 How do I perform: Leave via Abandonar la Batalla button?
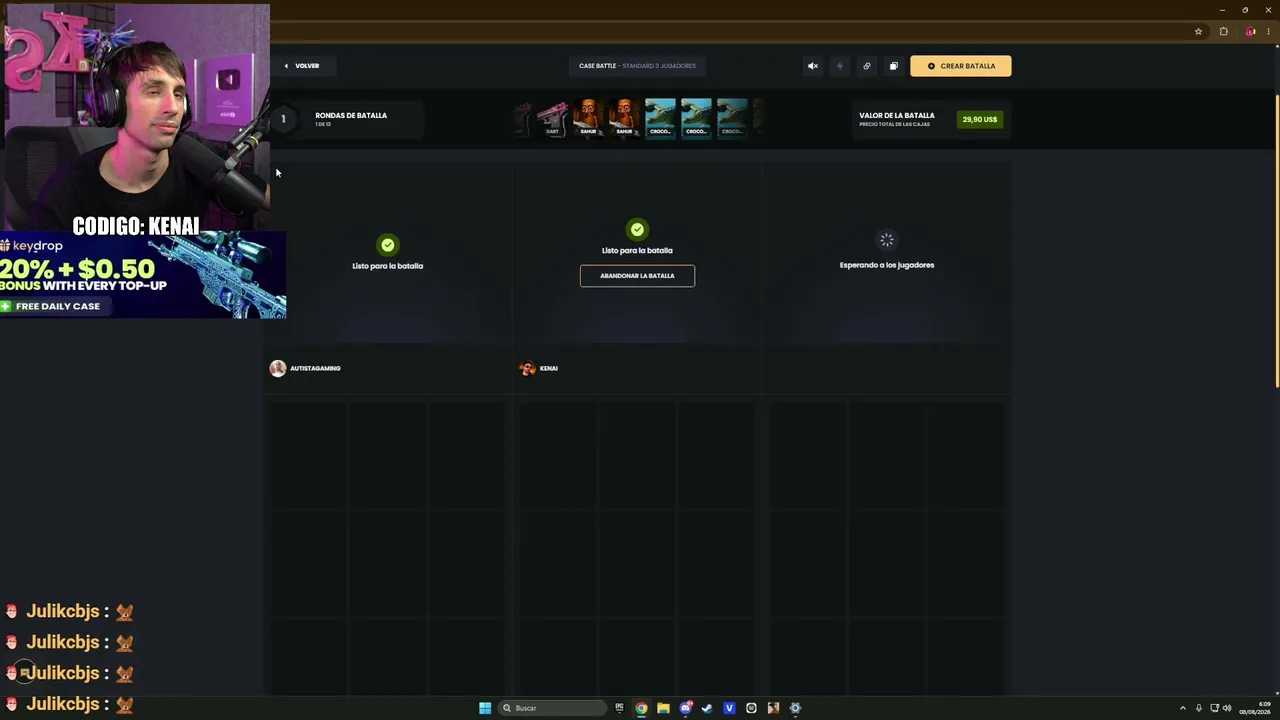(x=637, y=276)
